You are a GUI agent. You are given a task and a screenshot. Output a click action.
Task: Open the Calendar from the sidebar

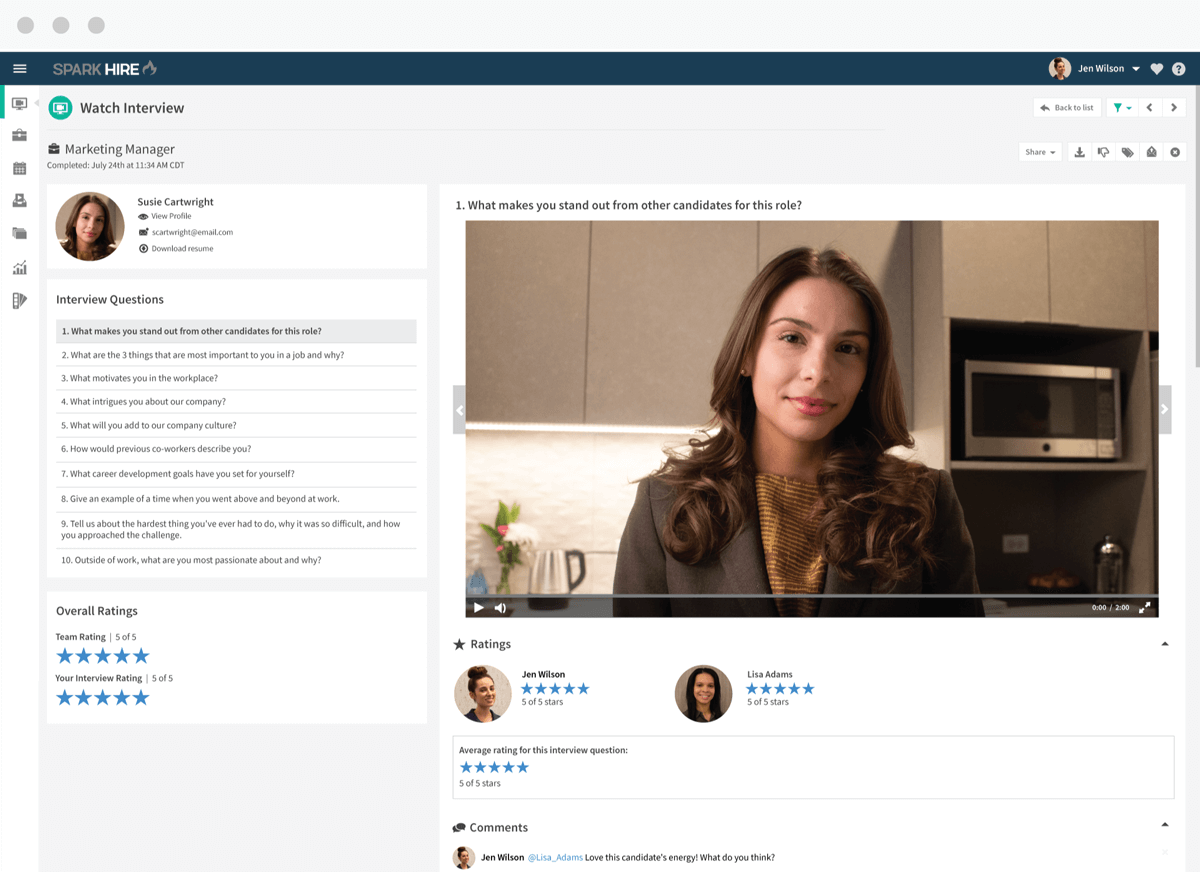click(20, 168)
